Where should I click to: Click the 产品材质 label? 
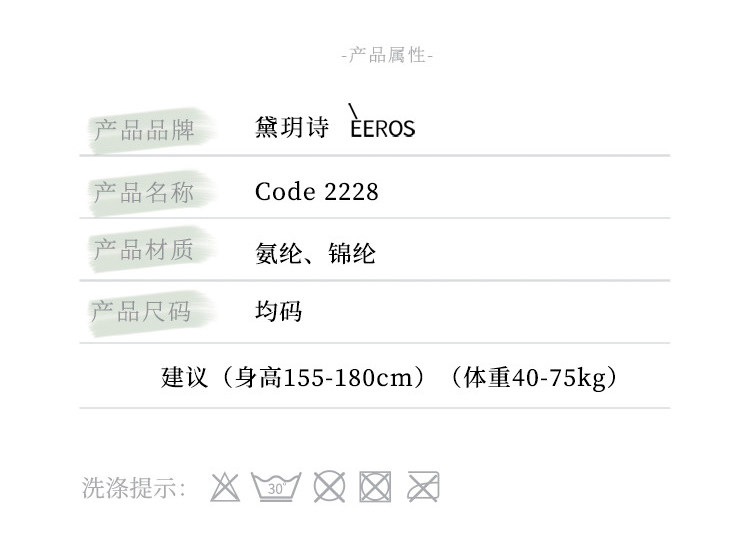[143, 250]
